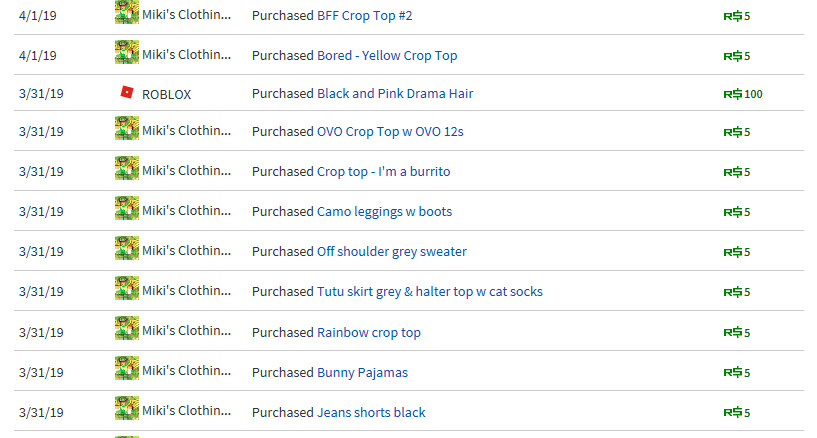
Task: Click Miki's Clothing icon beside BFF Crop Top #2
Action: (x=127, y=13)
